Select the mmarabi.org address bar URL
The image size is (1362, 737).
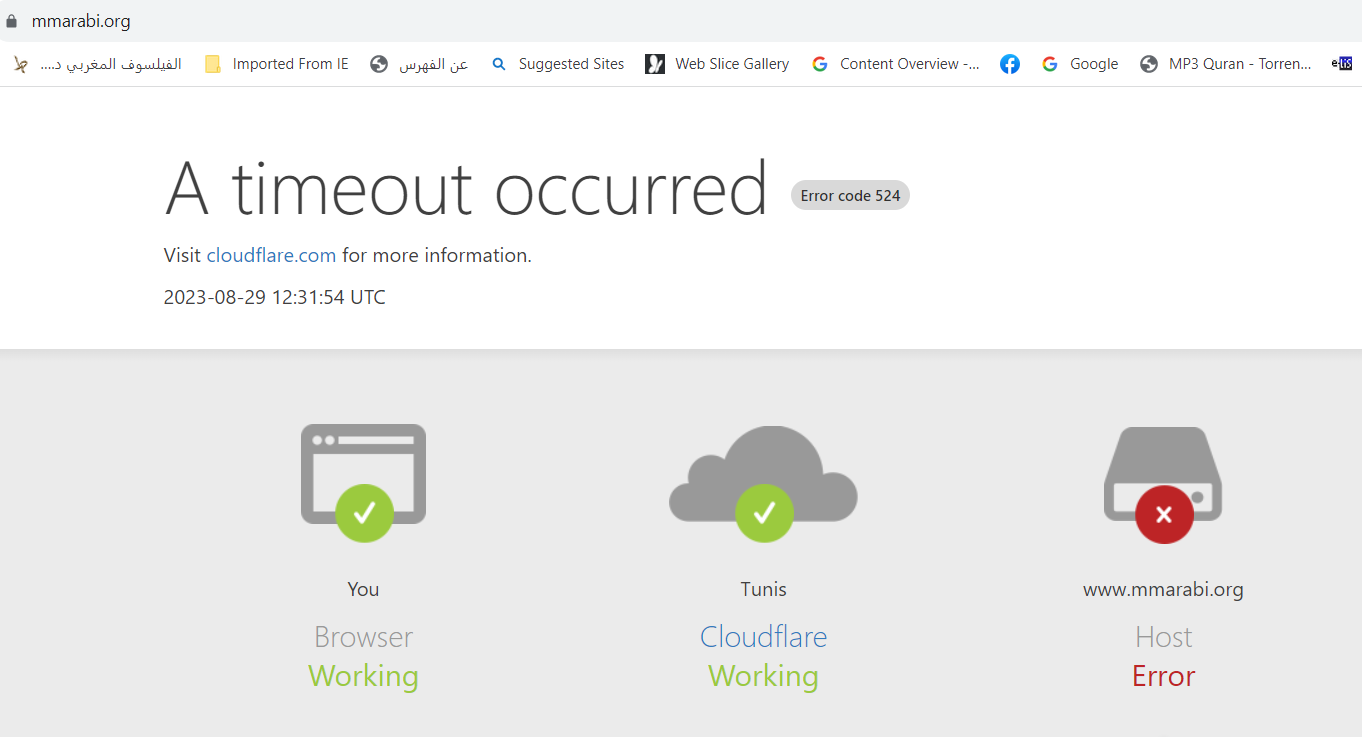pos(81,21)
